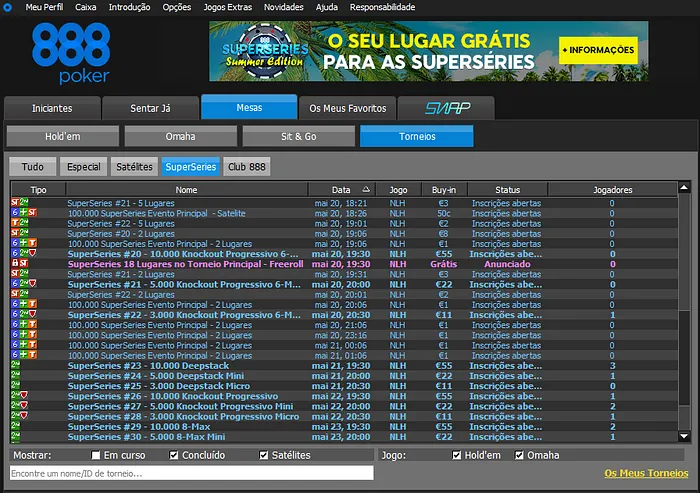Screen dimensions: 700x493
Task: Click the scrollbar down arrow of the tournament list
Action: [684, 436]
